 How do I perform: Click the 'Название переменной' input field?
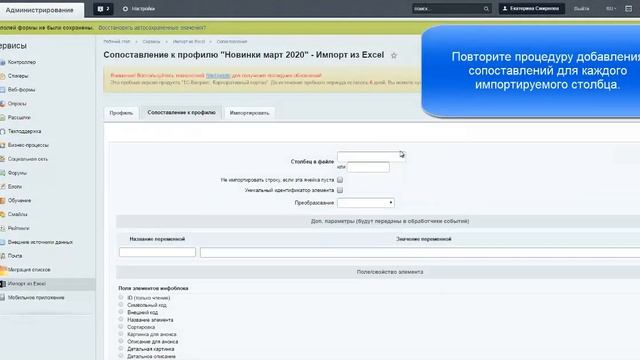(157, 252)
